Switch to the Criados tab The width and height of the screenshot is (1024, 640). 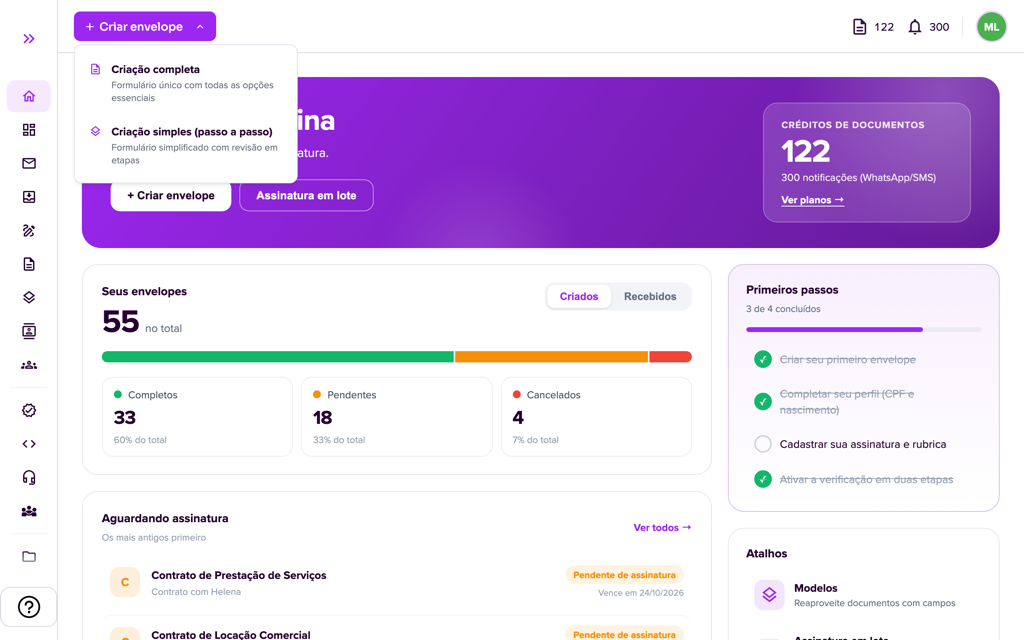[x=579, y=296]
